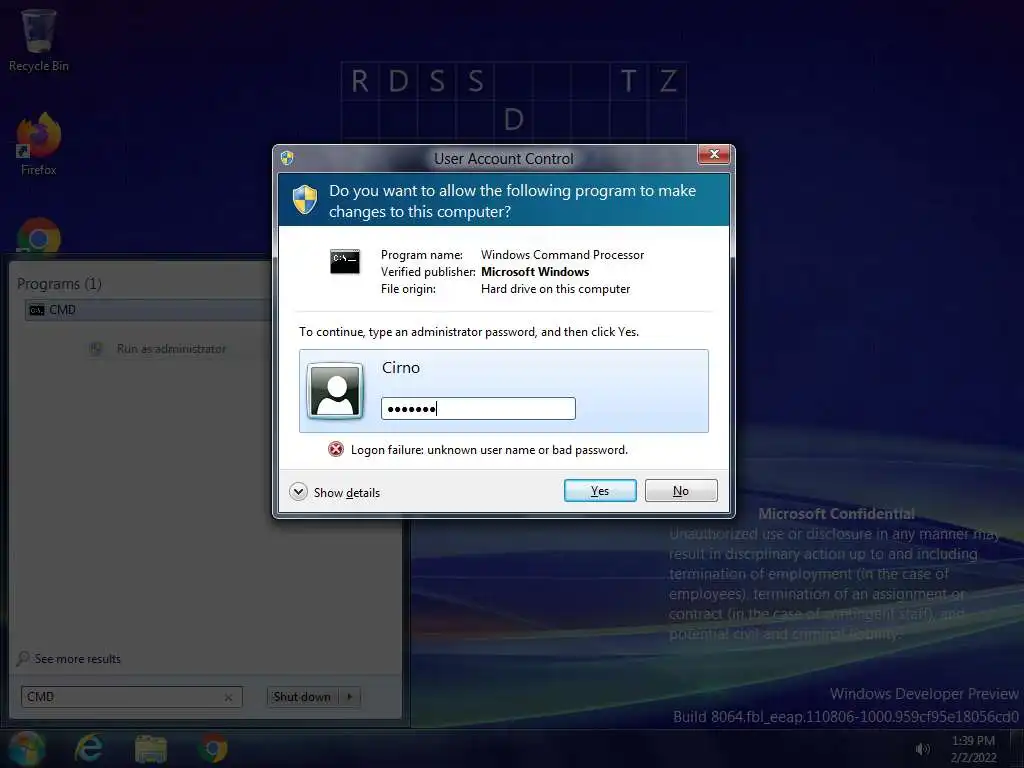Click No in User Account Control
Screen dimensions: 1024x768
click(x=680, y=490)
